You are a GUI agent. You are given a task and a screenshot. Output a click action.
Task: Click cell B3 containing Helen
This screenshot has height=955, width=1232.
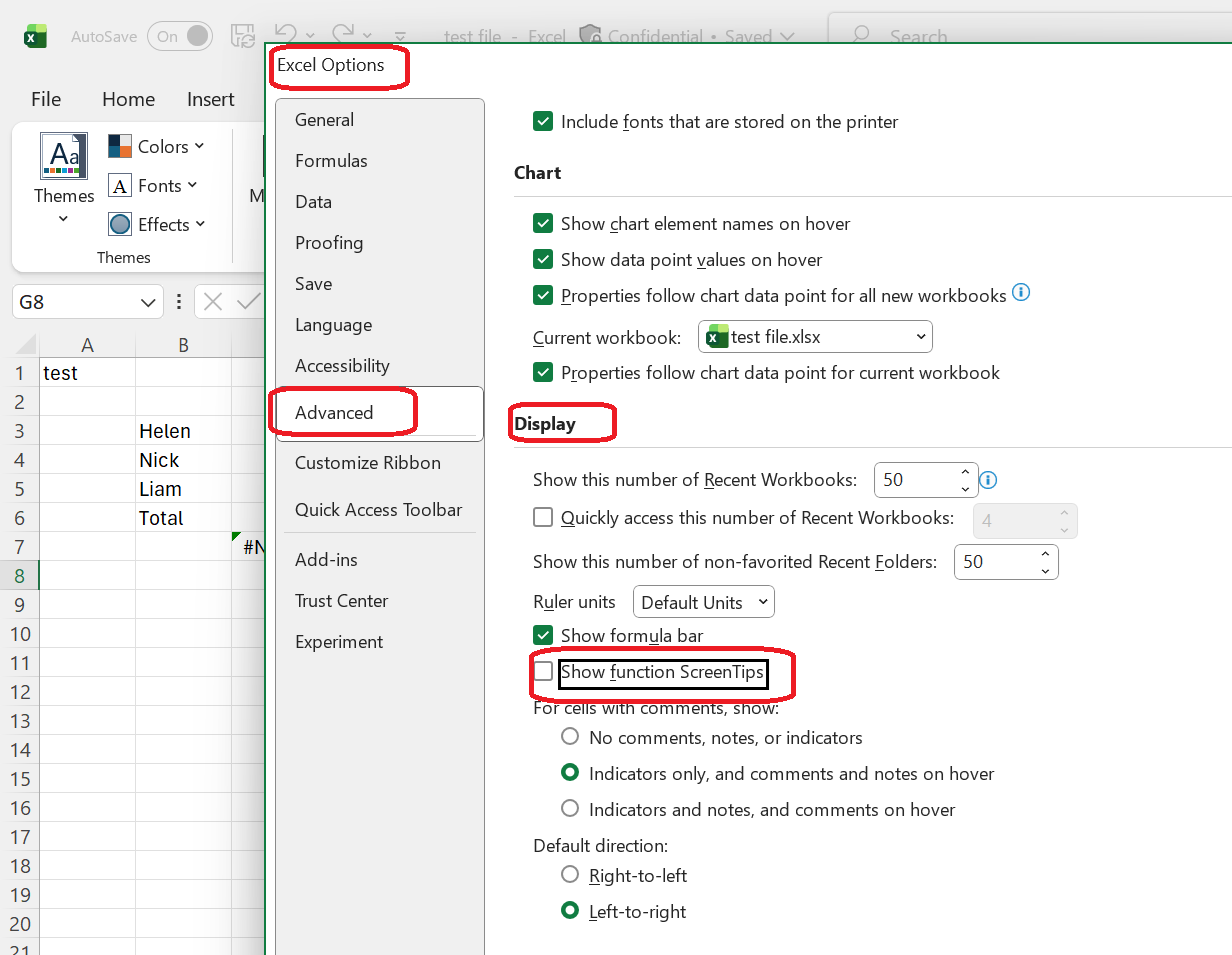coord(184,431)
